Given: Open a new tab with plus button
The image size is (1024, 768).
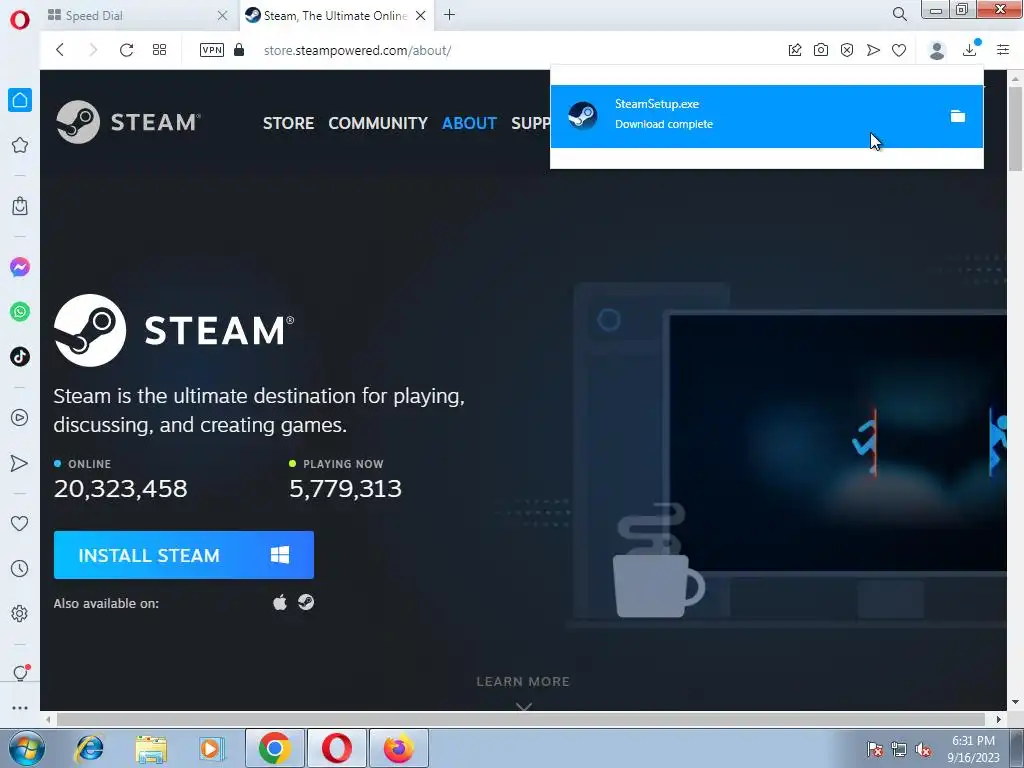Looking at the screenshot, I should coord(449,15).
